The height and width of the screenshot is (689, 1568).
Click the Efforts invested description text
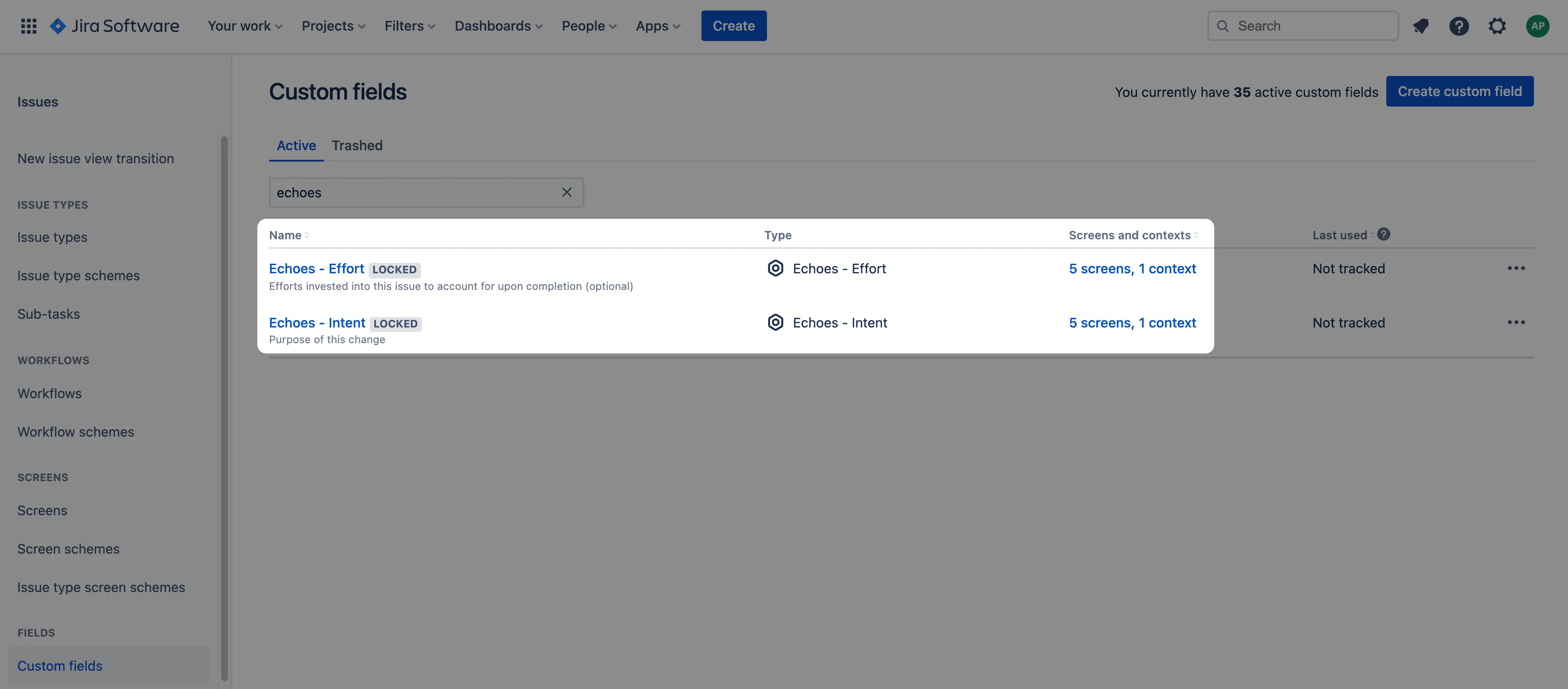click(450, 286)
